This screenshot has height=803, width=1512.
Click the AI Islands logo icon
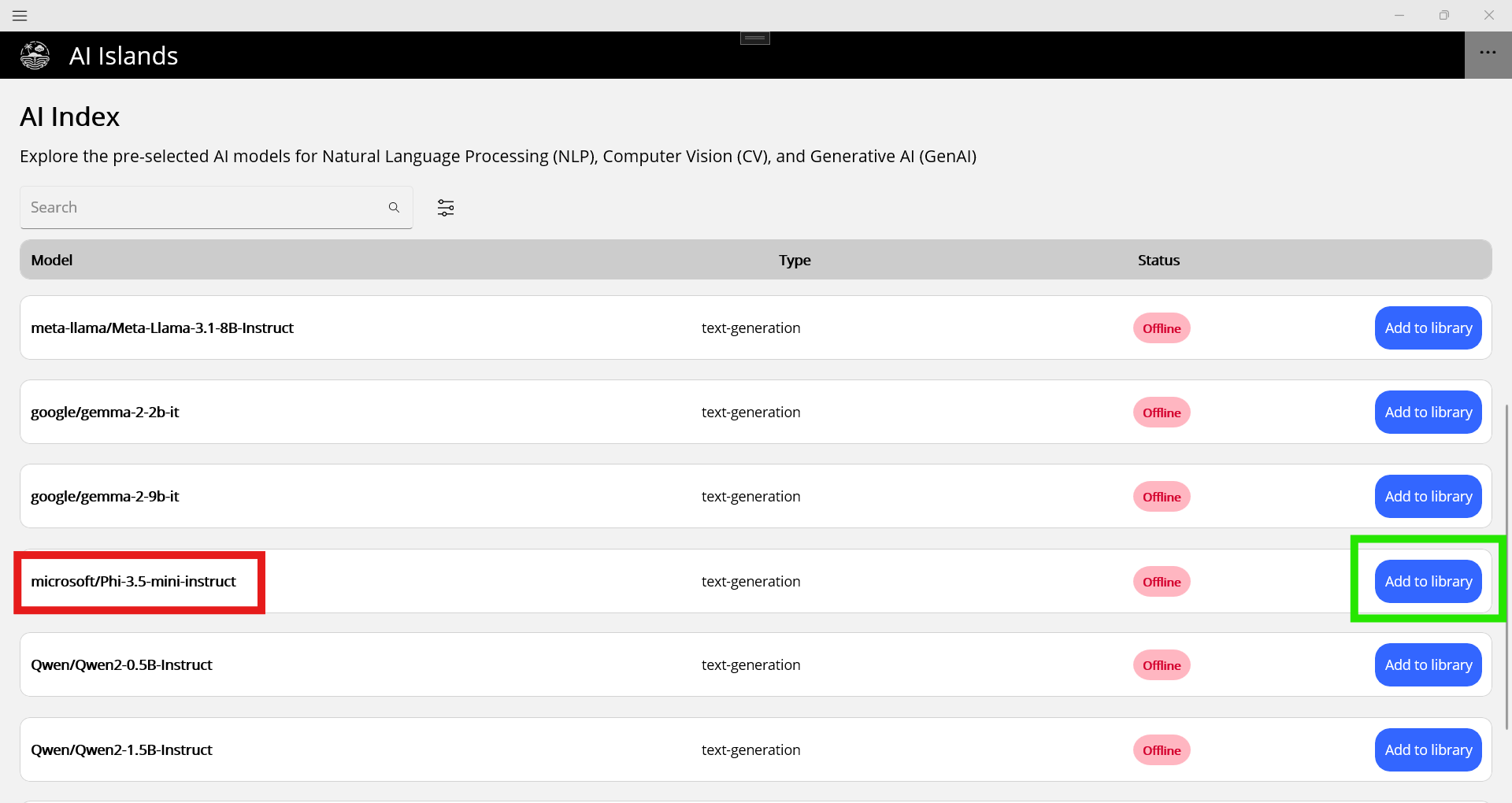(x=35, y=55)
